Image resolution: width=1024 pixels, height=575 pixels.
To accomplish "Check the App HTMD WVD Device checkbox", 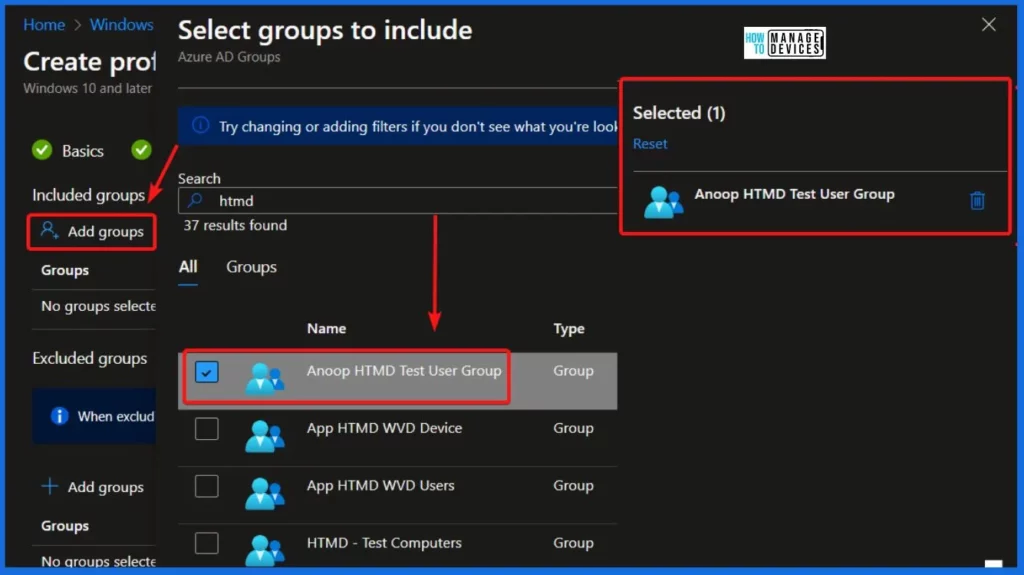I will pos(206,429).
